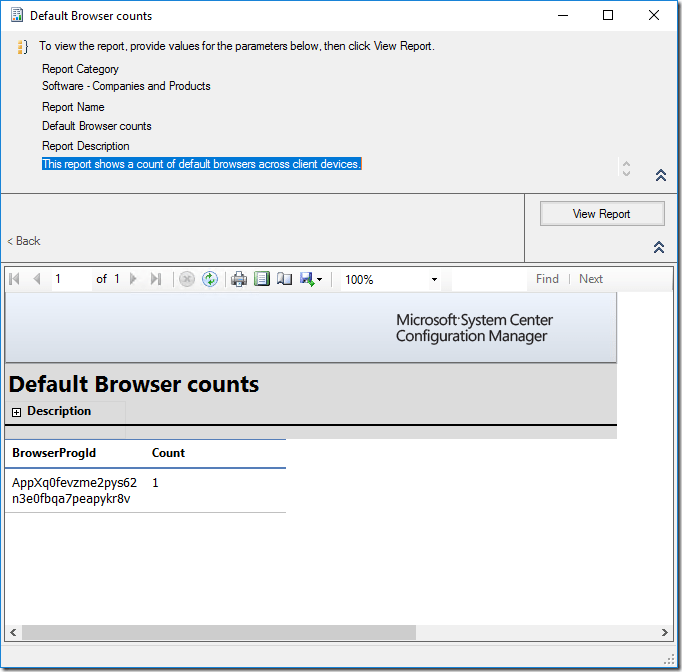Expand the Description section
682x672 pixels.
tap(17, 412)
